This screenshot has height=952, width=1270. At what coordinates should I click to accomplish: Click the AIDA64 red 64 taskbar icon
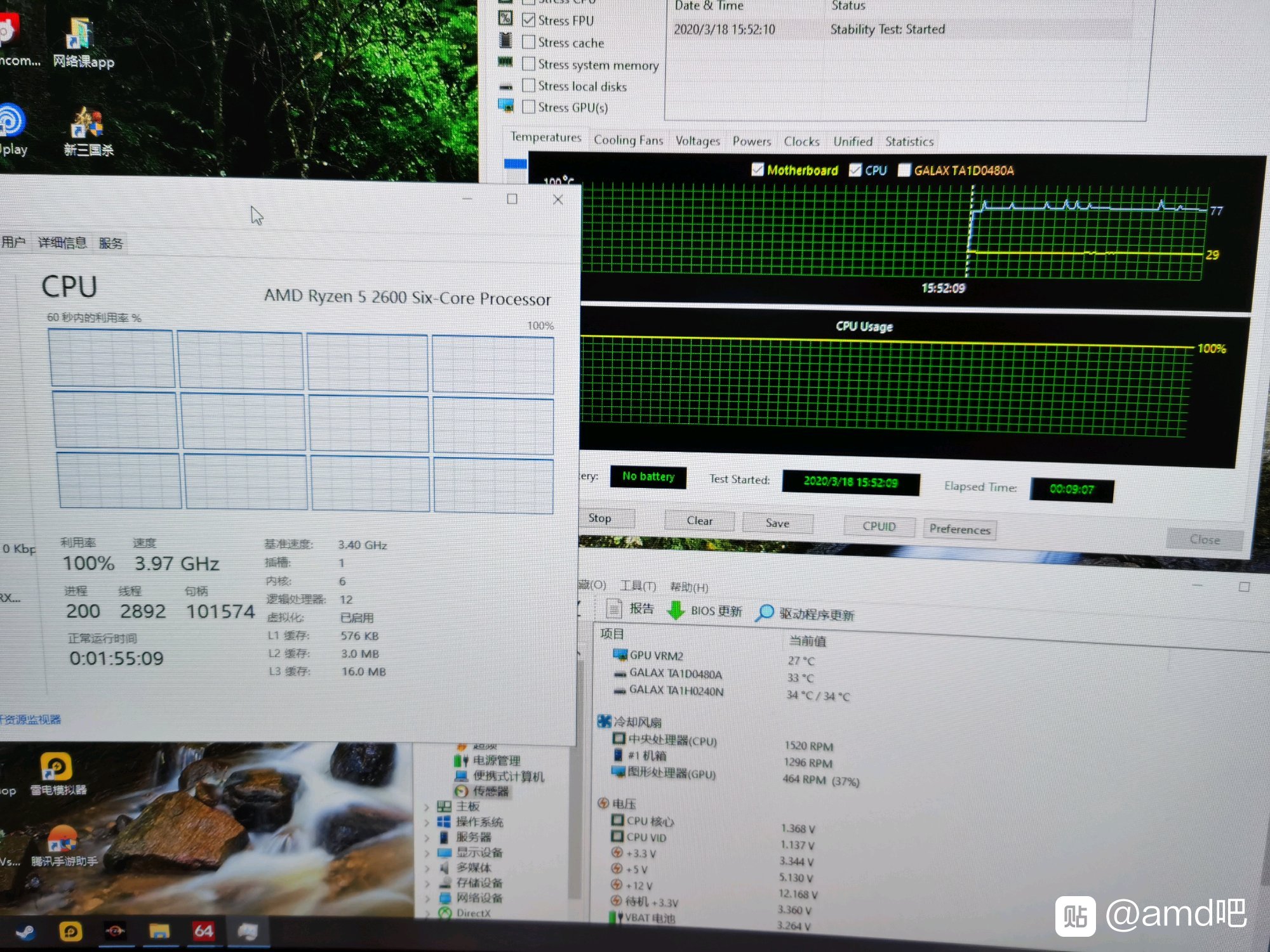pyautogui.click(x=203, y=931)
